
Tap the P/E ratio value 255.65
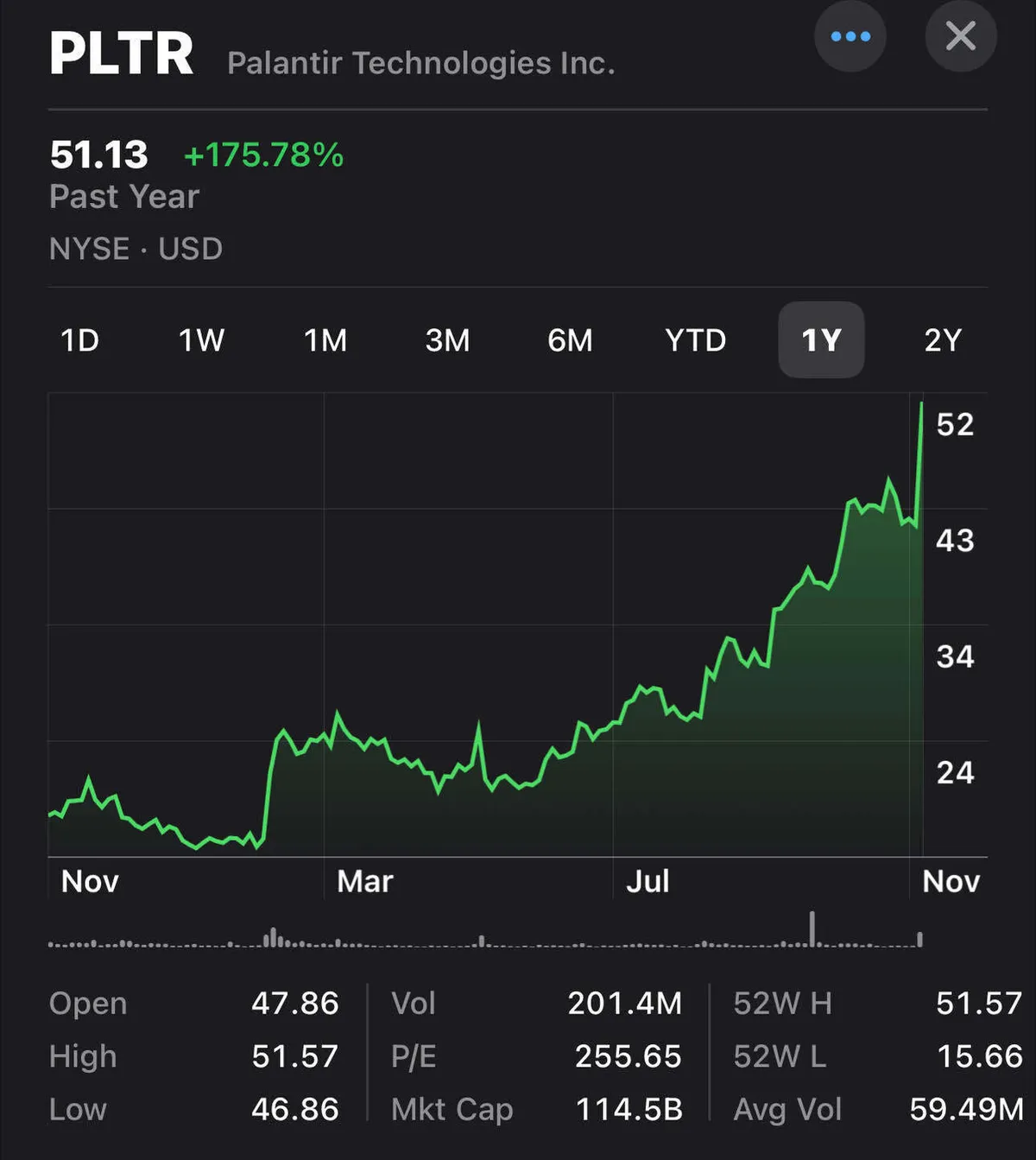click(x=629, y=1056)
